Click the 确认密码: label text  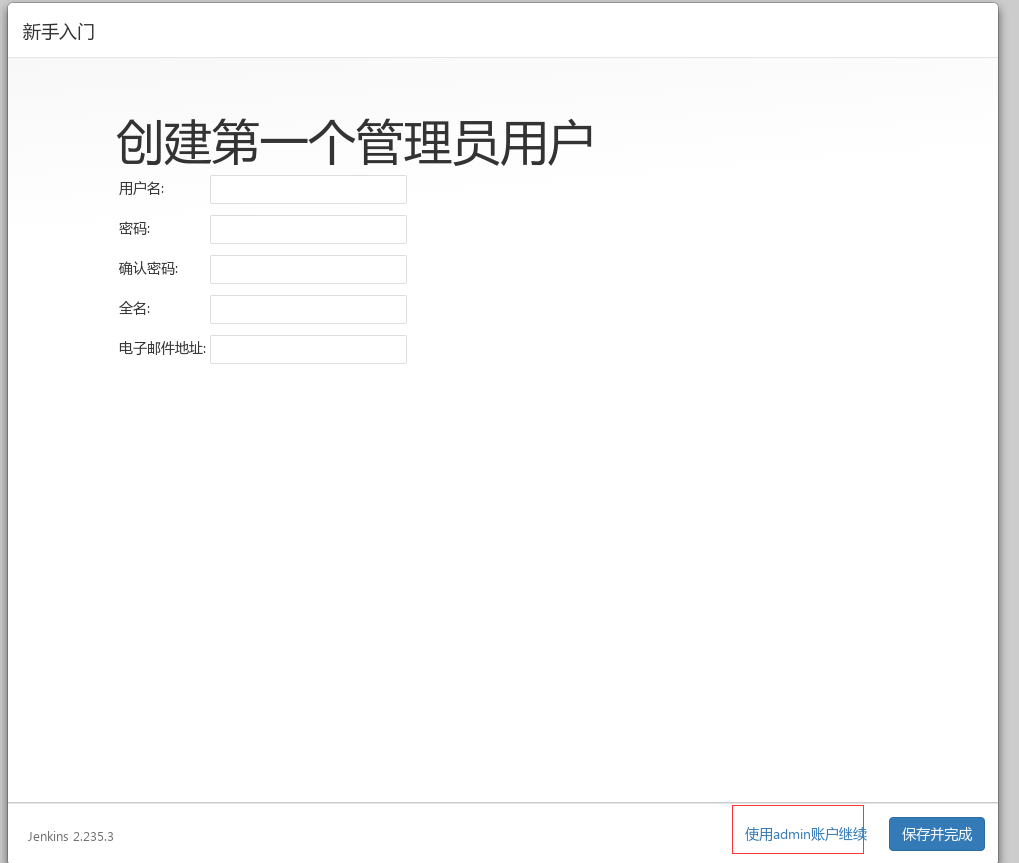pyautogui.click(x=148, y=269)
